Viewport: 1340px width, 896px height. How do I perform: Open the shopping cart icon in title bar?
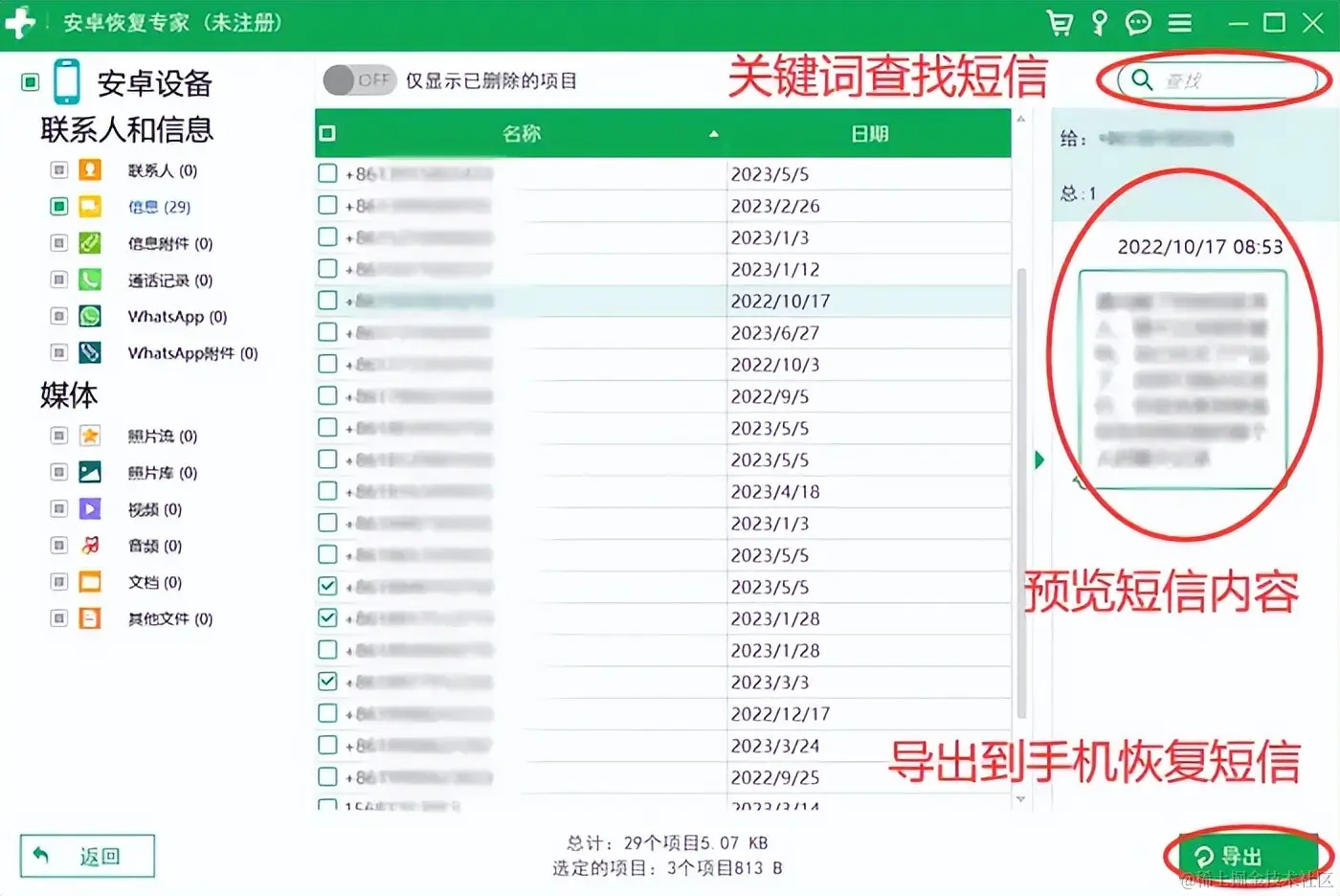[x=1059, y=23]
